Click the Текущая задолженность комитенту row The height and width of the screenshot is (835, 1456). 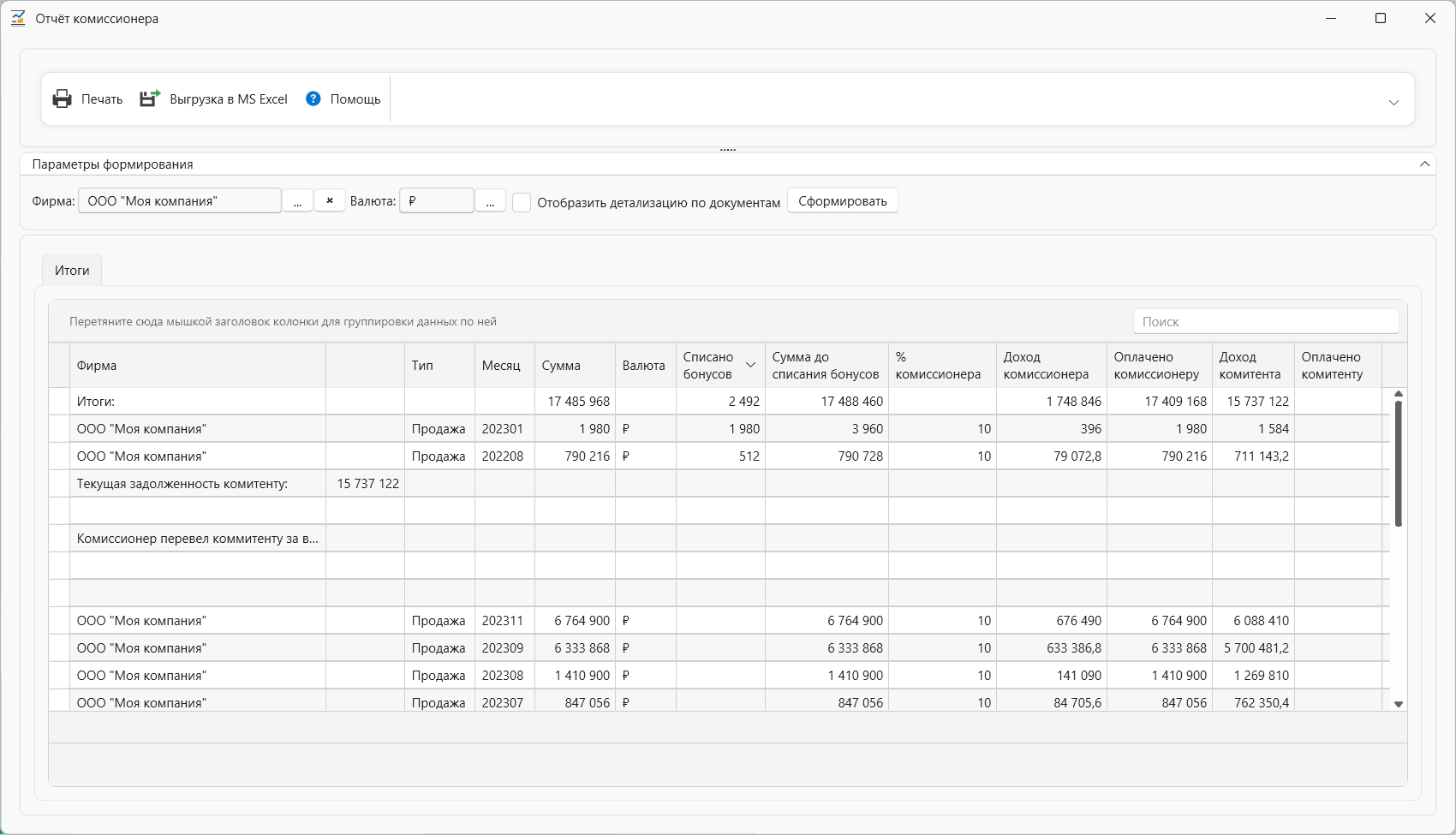tap(719, 484)
